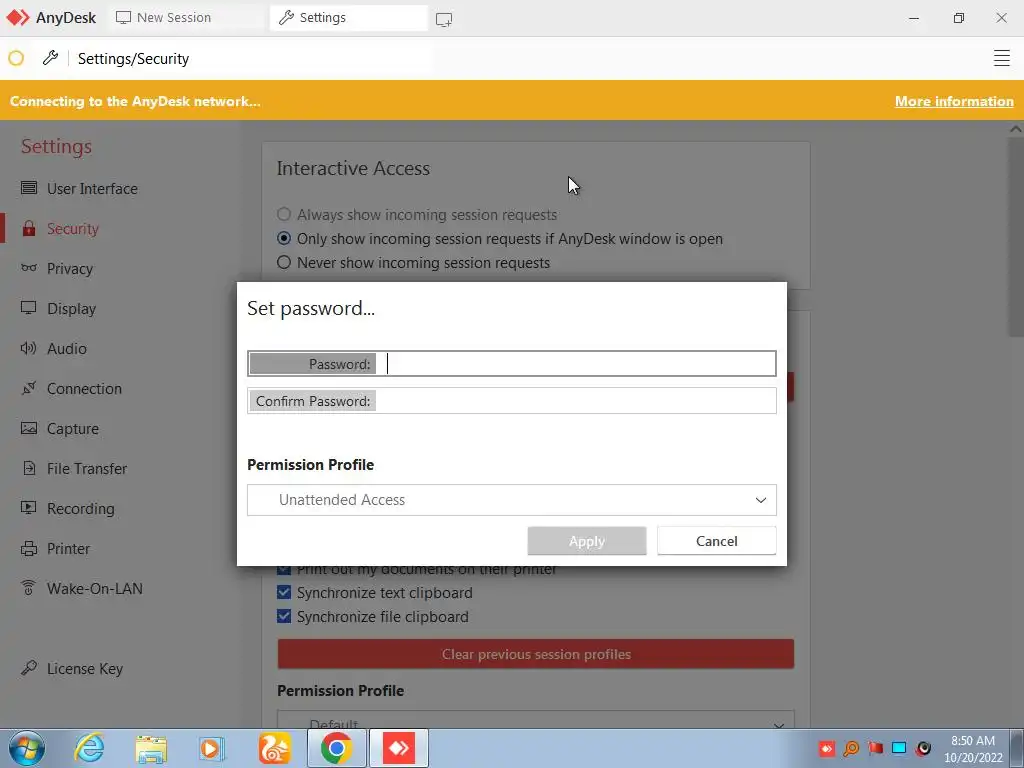Open new tab with plus-monitor icon

[443, 20]
